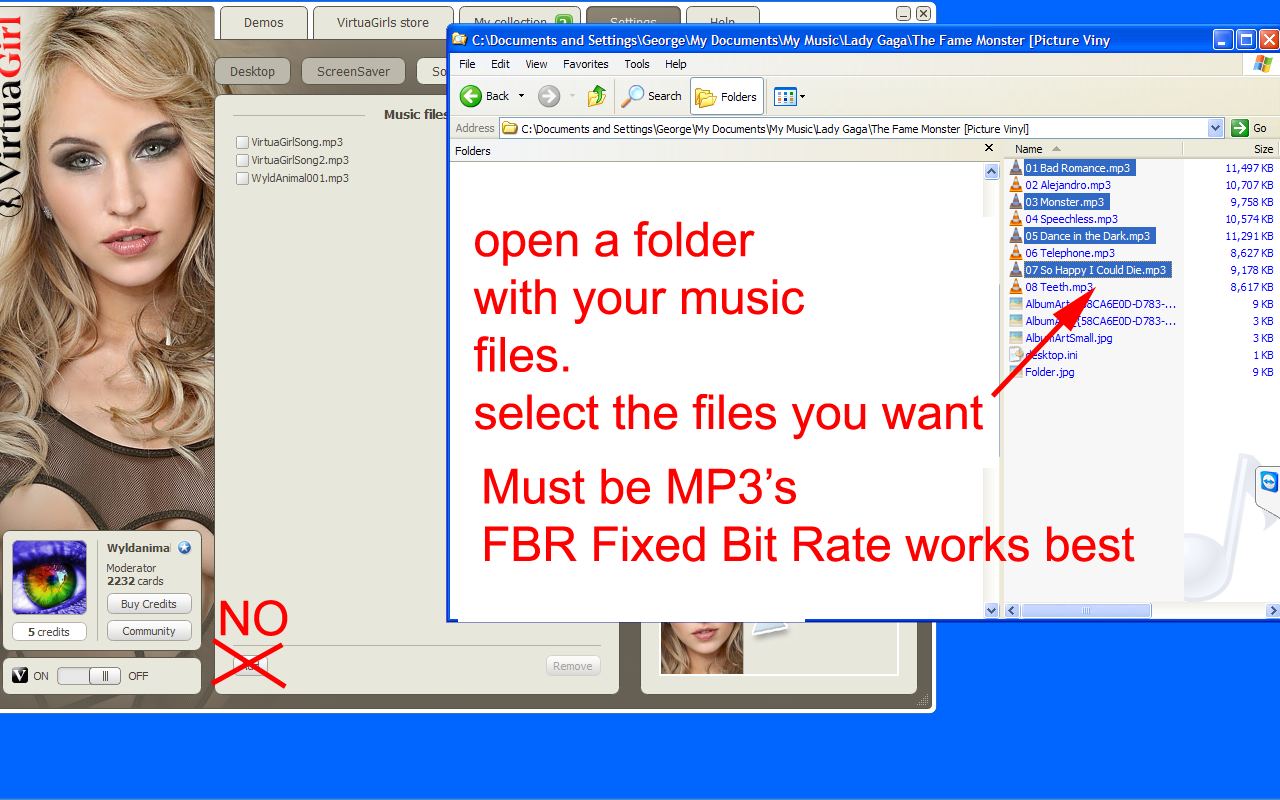Click the Views icon in Explorer

coord(784,97)
